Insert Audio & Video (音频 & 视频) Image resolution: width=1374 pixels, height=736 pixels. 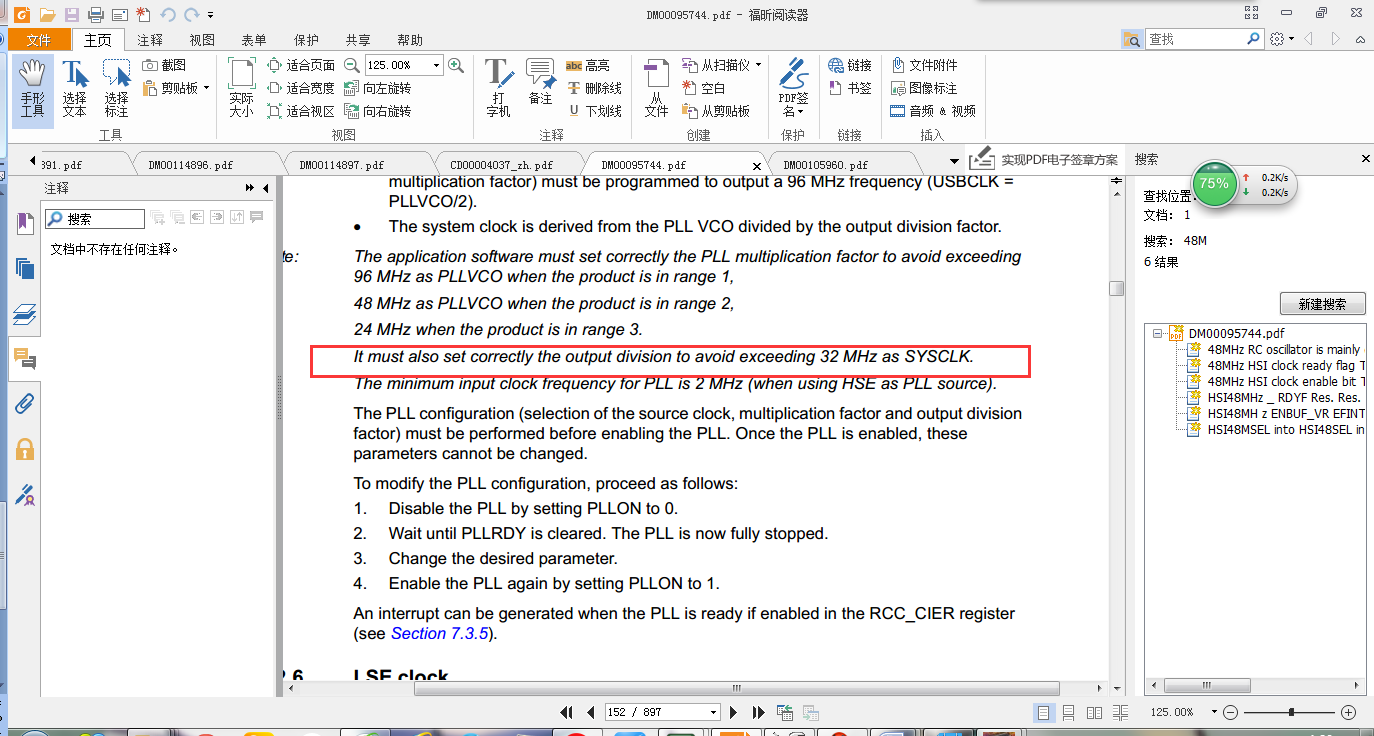[933, 111]
